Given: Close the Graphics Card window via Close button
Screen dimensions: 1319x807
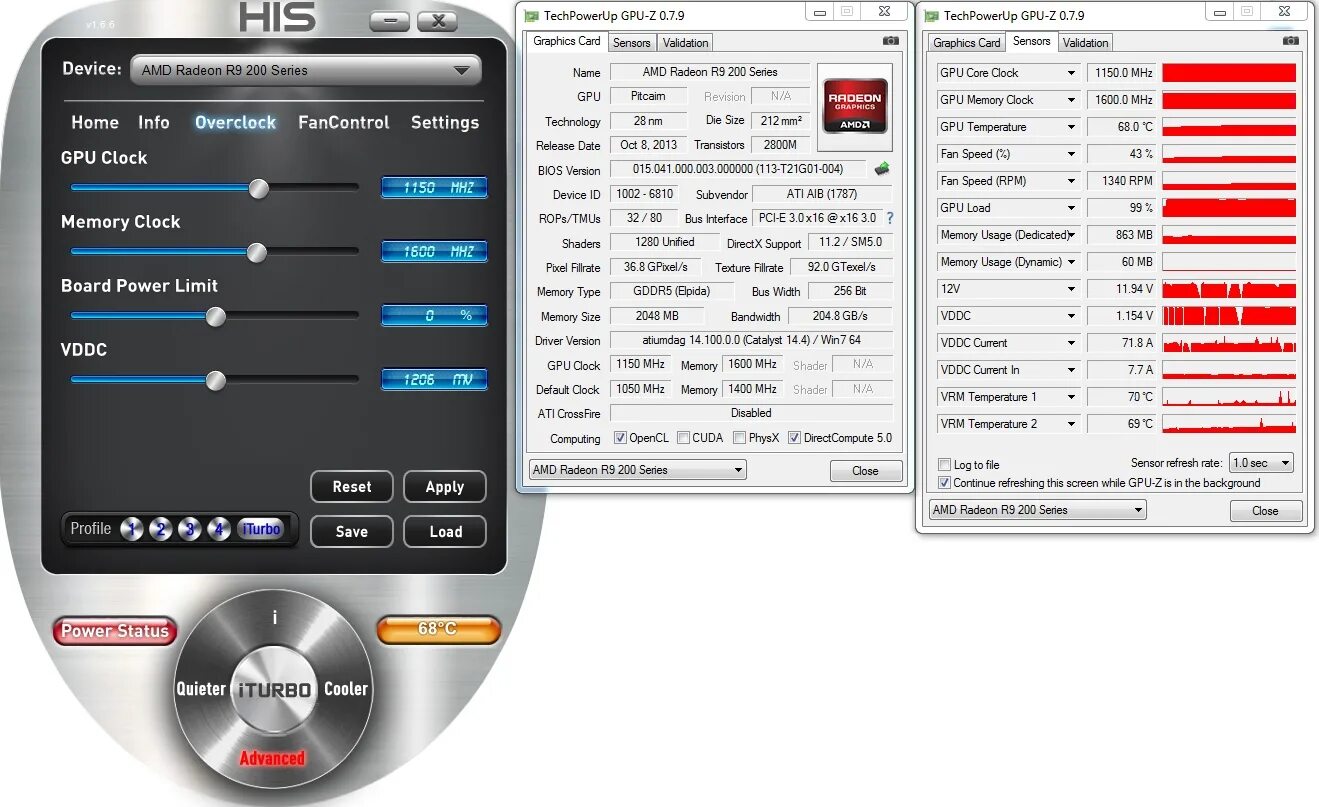Looking at the screenshot, I should coord(866,471).
